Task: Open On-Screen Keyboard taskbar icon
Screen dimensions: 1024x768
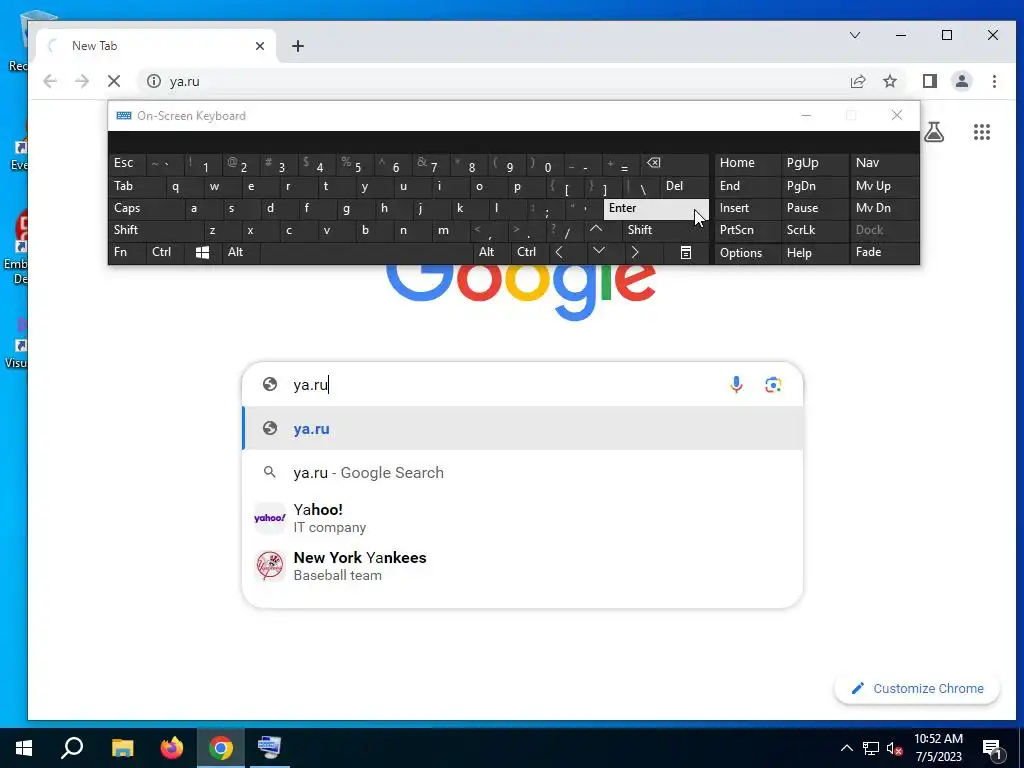Action: coord(269,747)
